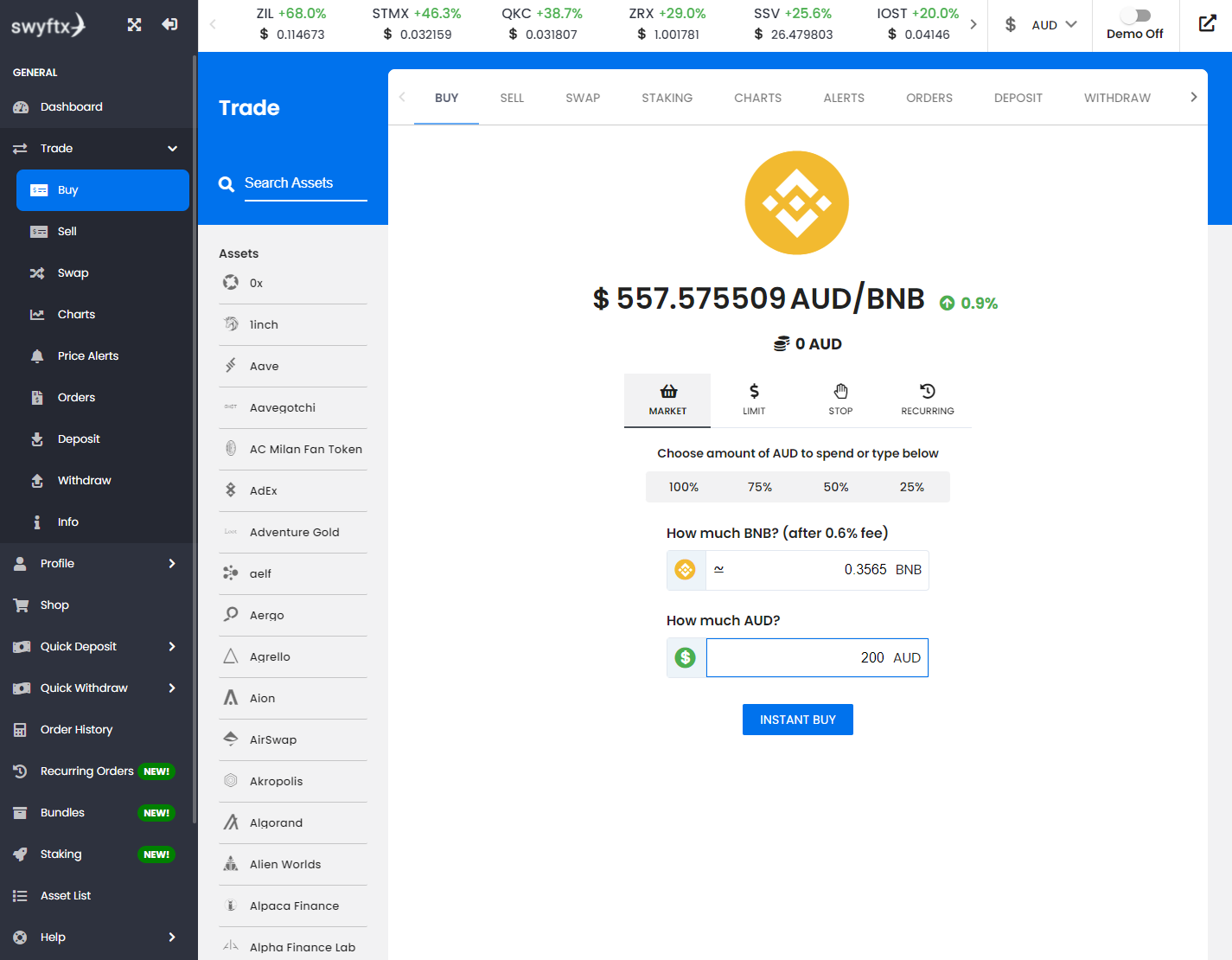The width and height of the screenshot is (1232, 960).
Task: Switch to the ORDERS tab
Action: click(x=929, y=98)
